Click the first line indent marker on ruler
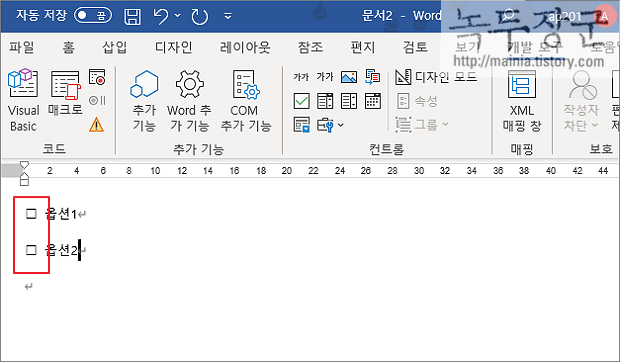The image size is (620, 362). [x=24, y=165]
